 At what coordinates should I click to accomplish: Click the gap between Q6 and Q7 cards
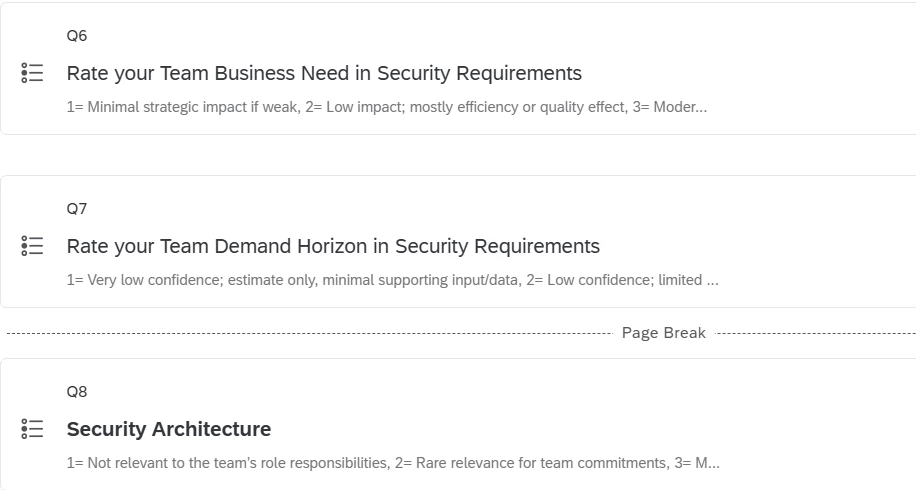pos(458,155)
